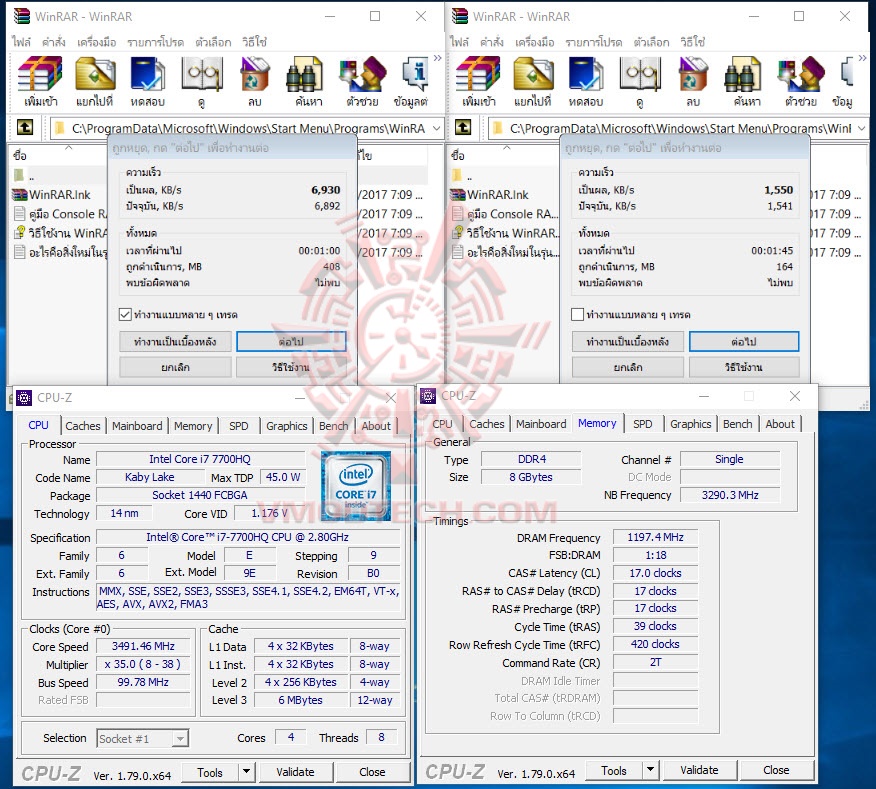Toggle multithreading checkbox in left benchmark dialog

125,315
